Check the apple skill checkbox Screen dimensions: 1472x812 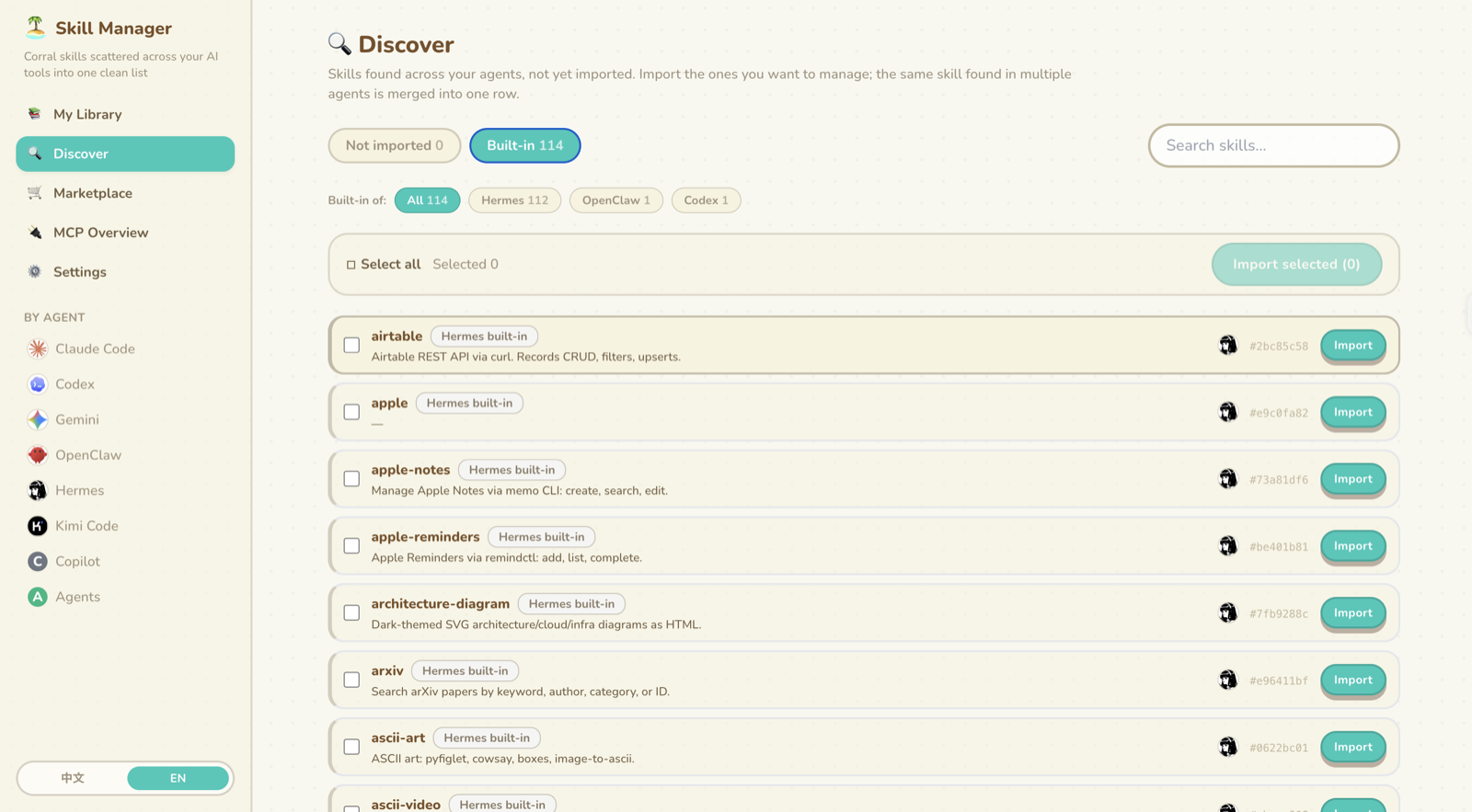(351, 412)
